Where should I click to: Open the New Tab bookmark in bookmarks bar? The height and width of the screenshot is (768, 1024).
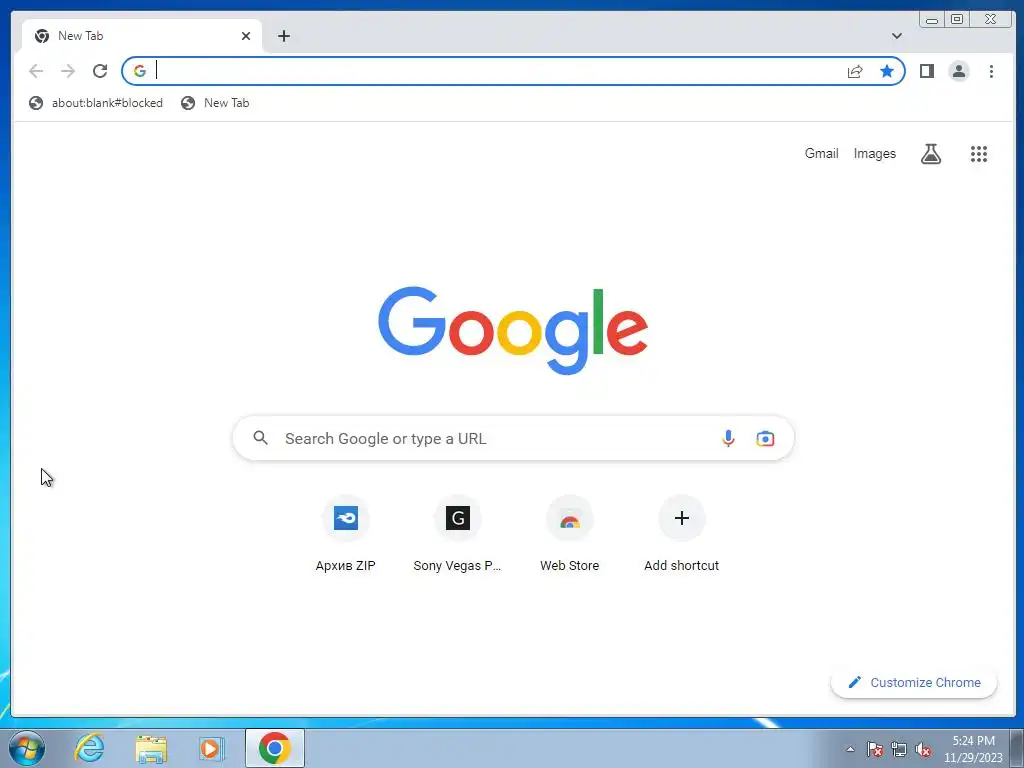[x=216, y=103]
